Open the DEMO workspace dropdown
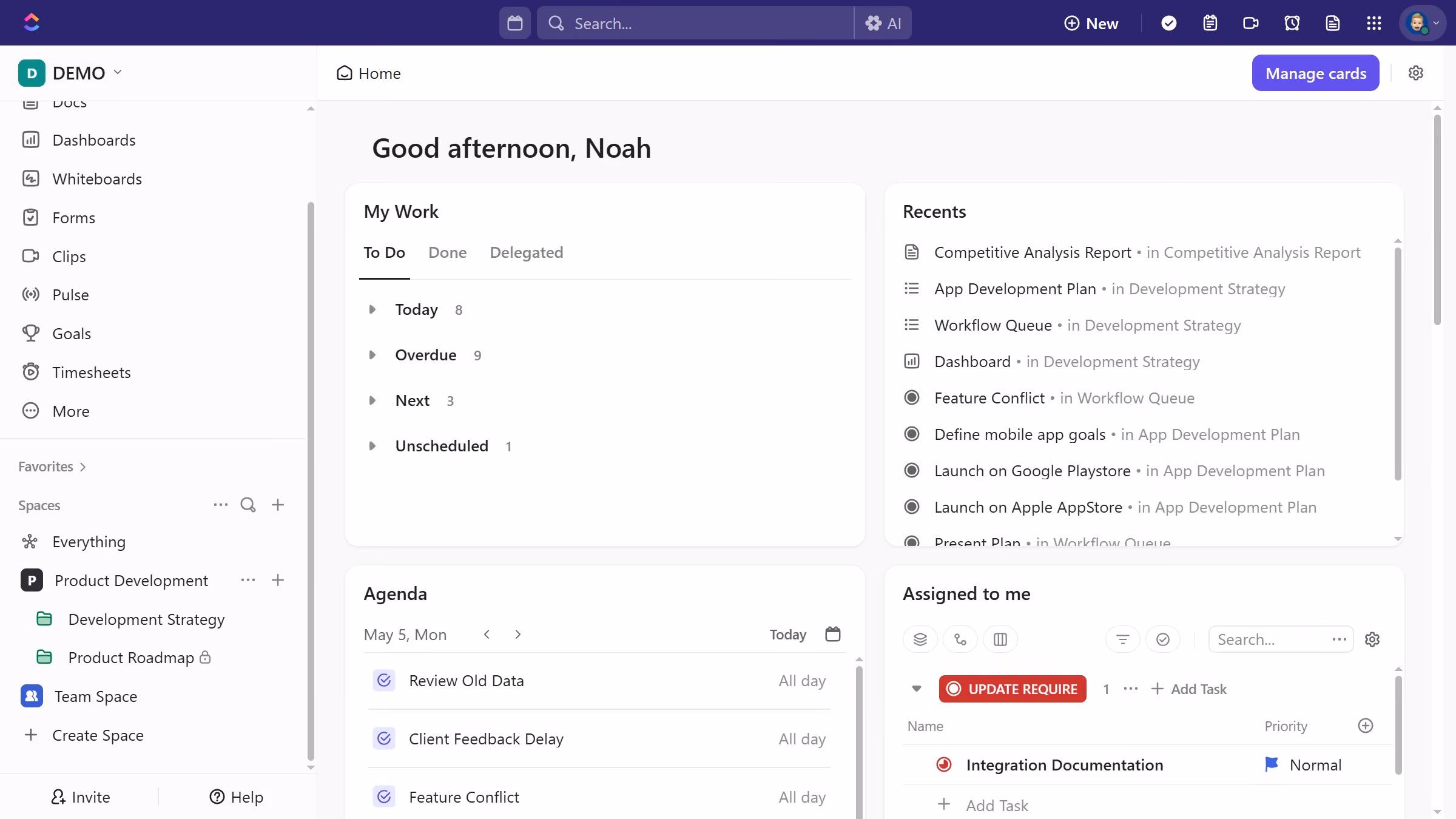This screenshot has height=819, width=1456. [70, 73]
